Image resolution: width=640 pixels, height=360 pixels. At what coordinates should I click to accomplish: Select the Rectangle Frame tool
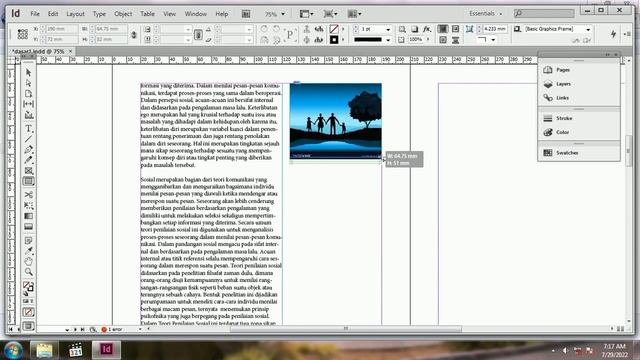point(28,171)
